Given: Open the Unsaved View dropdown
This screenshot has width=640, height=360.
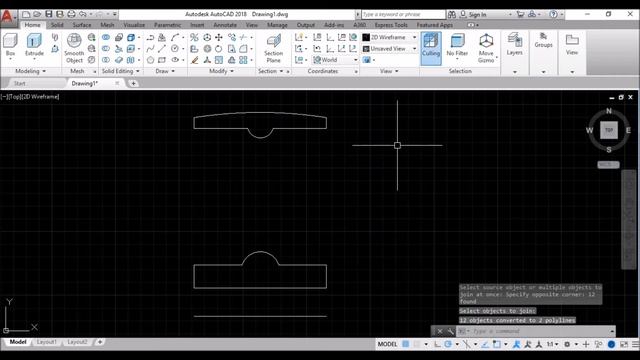Looking at the screenshot, I should [414, 49].
